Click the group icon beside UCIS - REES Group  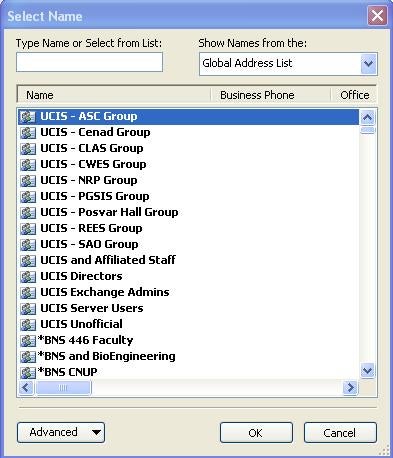pyautogui.click(x=28, y=229)
